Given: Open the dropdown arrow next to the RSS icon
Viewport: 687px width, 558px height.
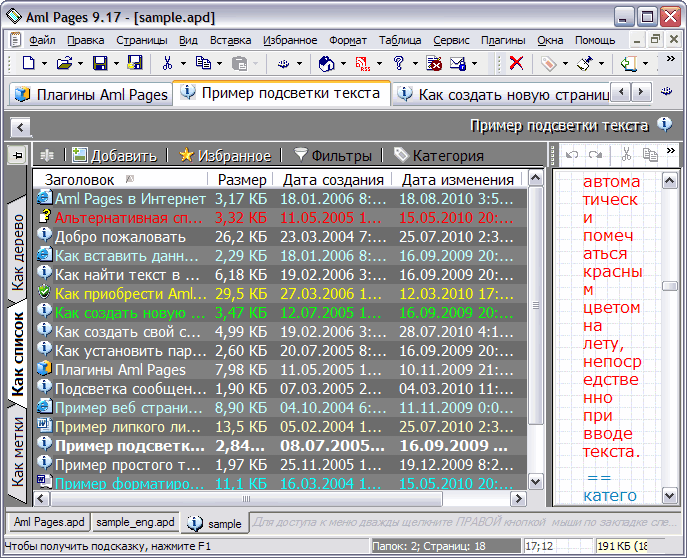Looking at the screenshot, I should [379, 64].
